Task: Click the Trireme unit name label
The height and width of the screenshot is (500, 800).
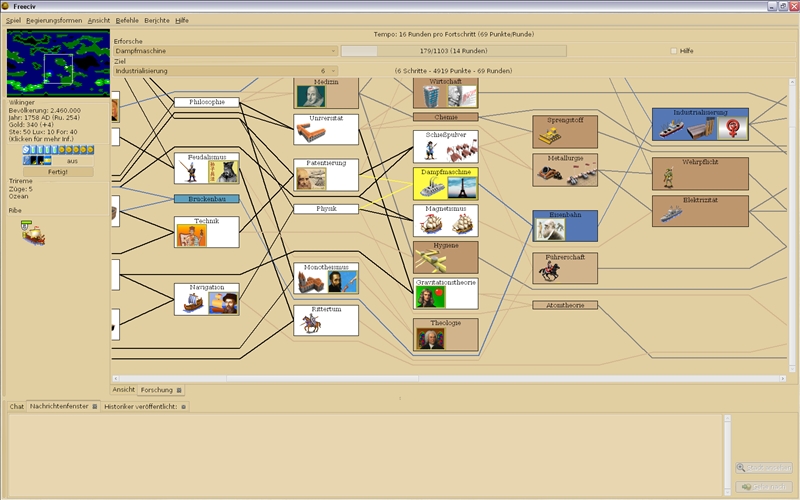Action: (20, 181)
